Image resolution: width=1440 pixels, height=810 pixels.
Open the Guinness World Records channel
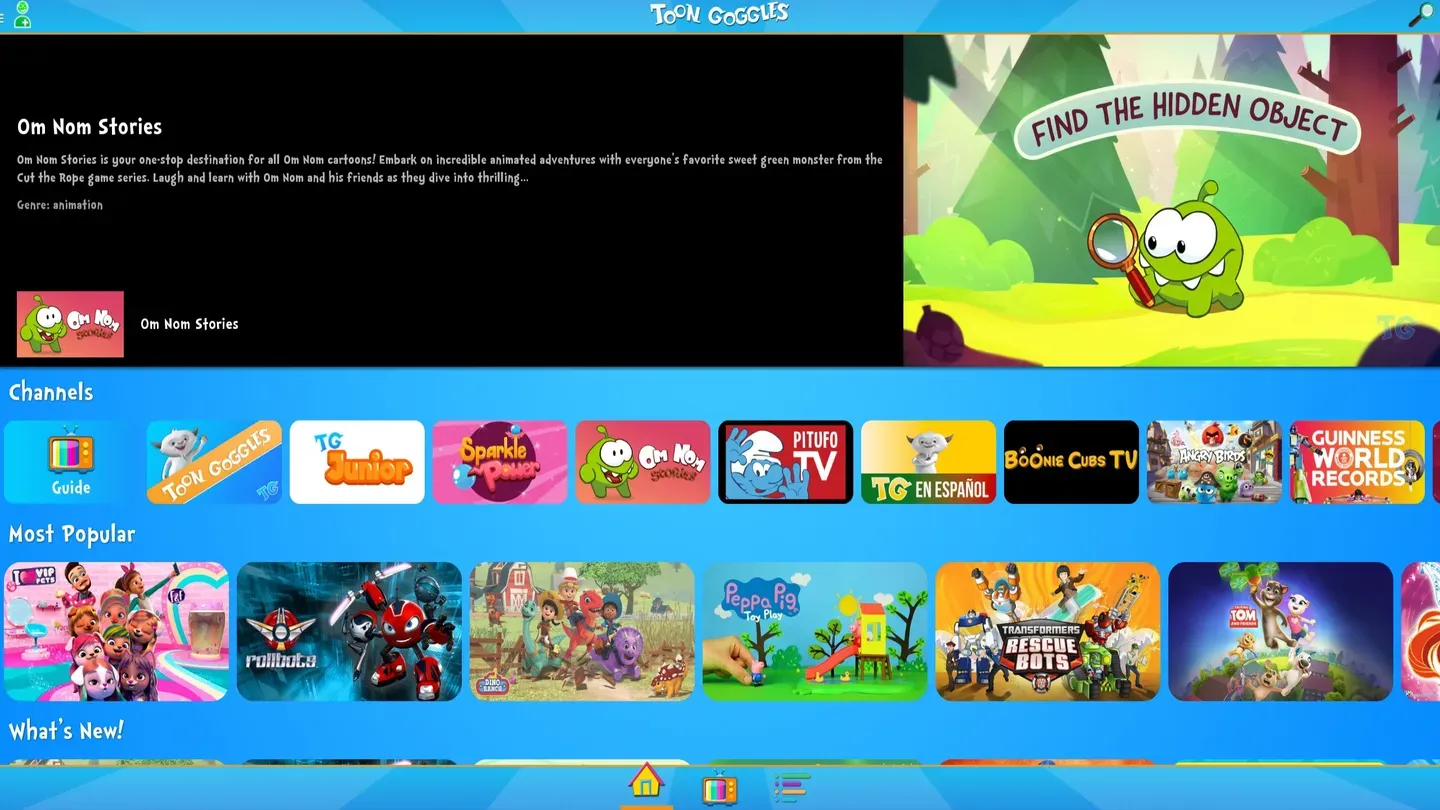click(1357, 462)
